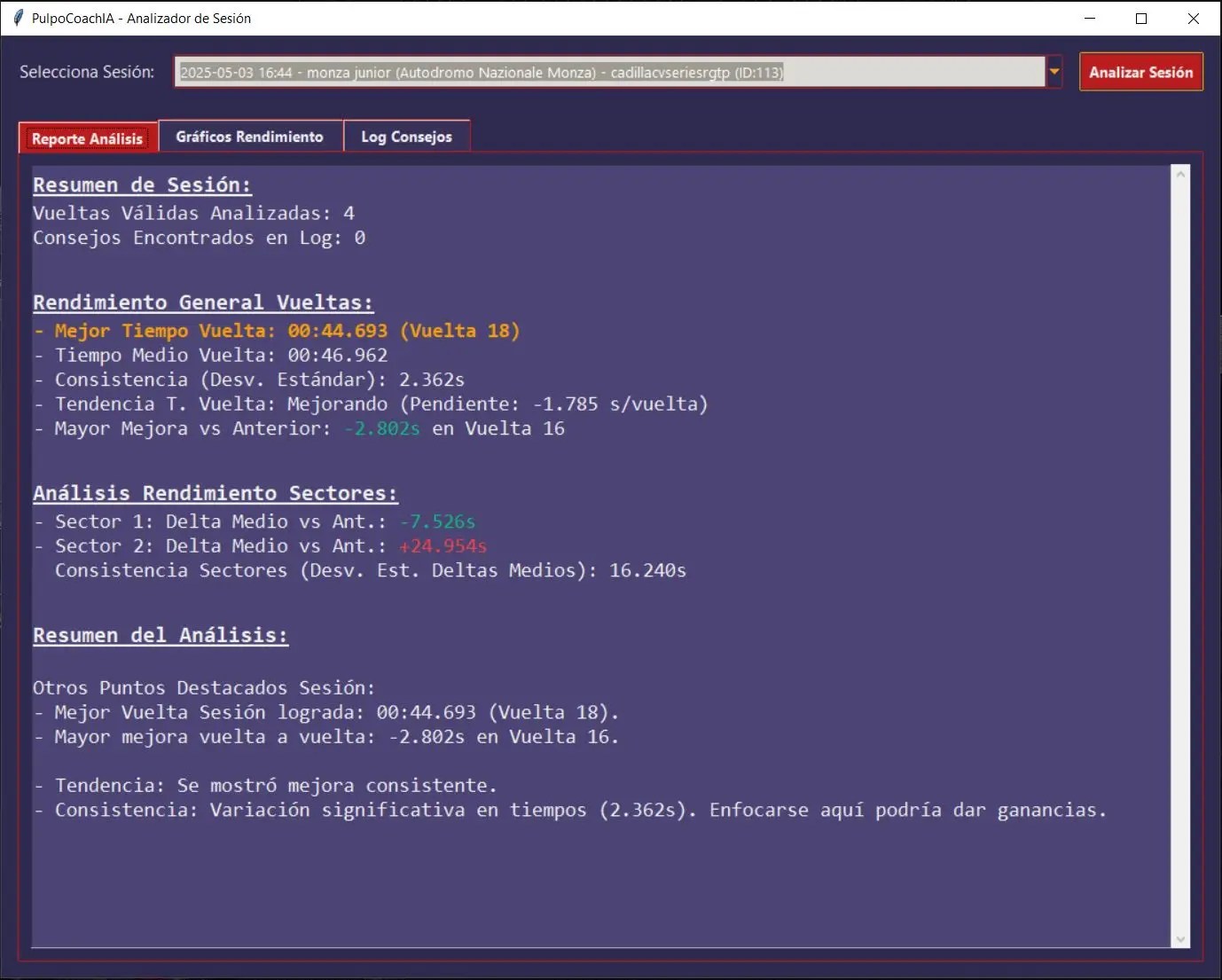This screenshot has width=1222, height=980.
Task: Click 'Resumen del Análisis:' heading
Action: click(161, 635)
